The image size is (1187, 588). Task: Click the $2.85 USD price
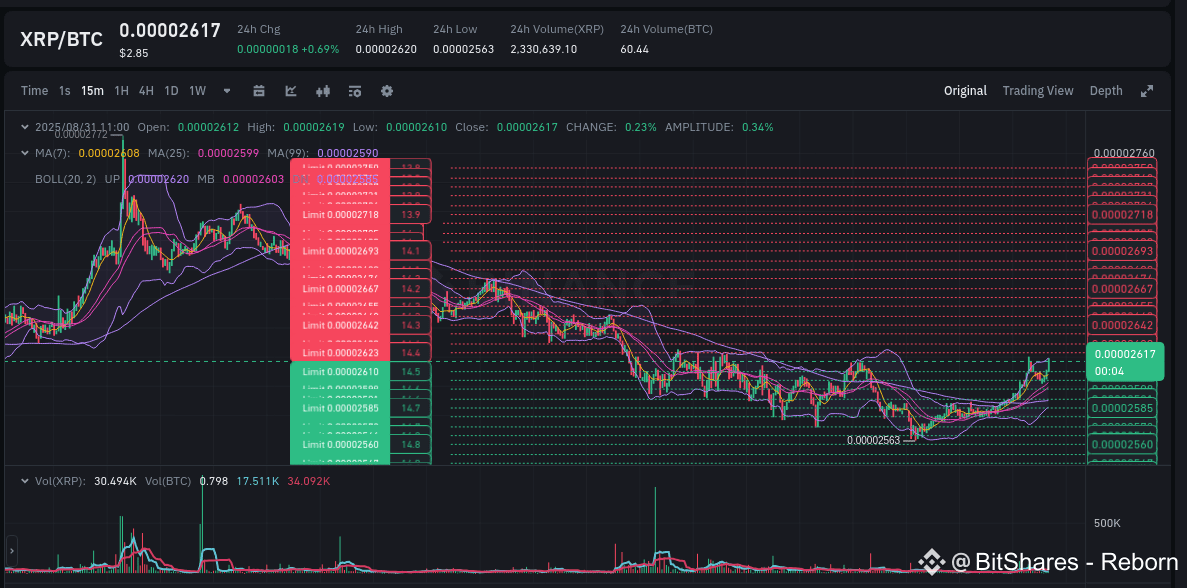coord(132,53)
